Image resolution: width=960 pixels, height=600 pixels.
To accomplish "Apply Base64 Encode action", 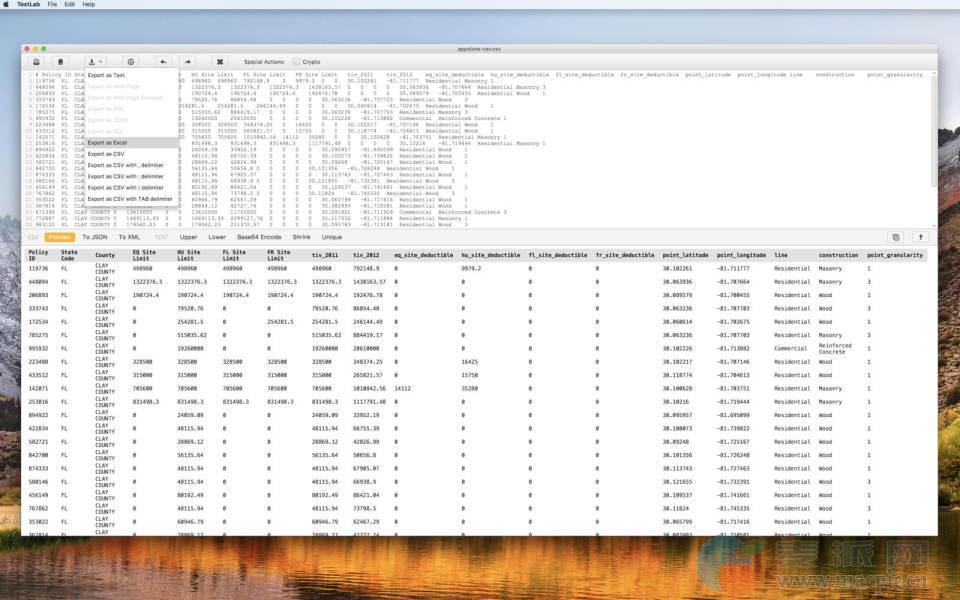I will (x=259, y=237).
